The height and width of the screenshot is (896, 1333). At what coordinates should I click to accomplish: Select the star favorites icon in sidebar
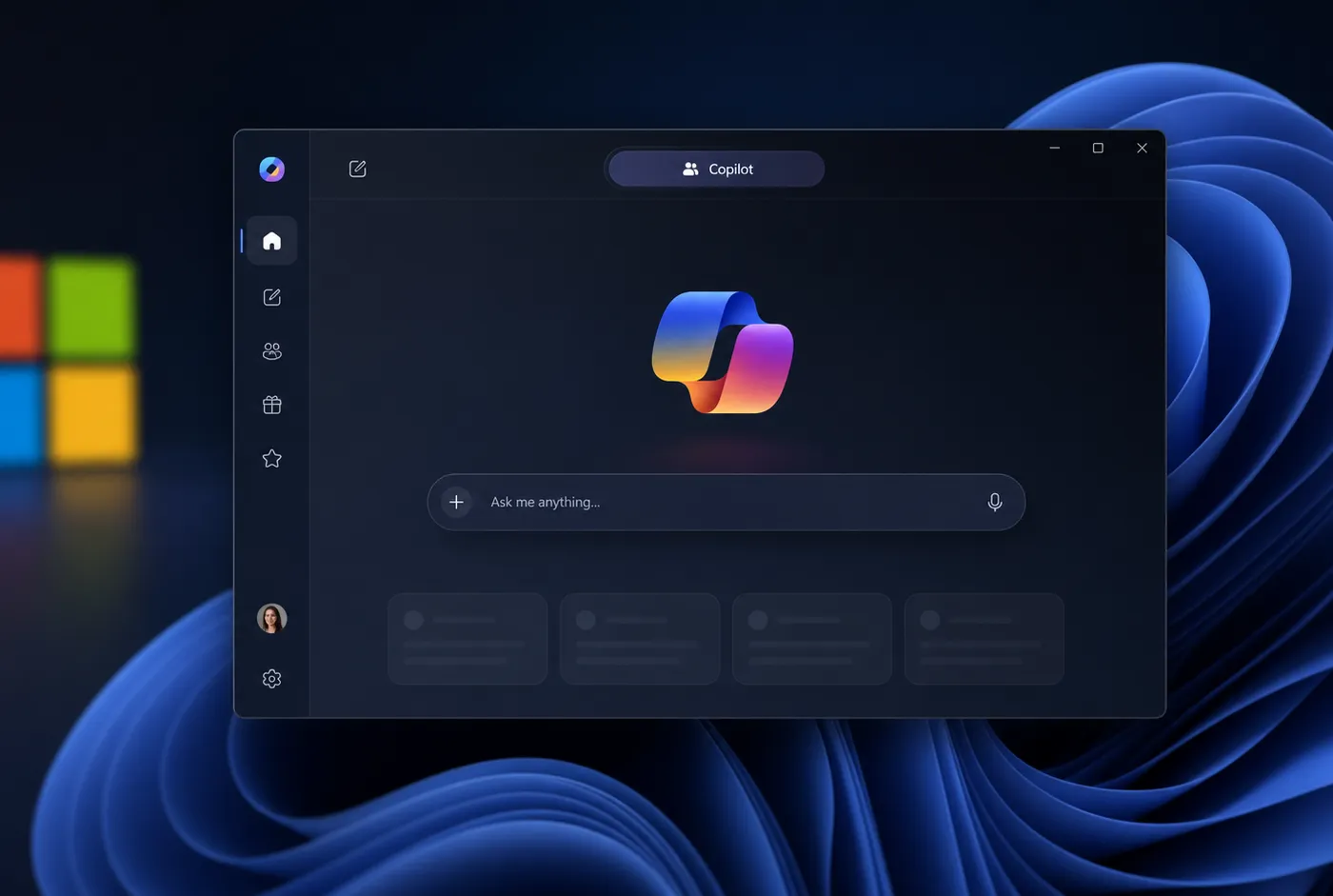(271, 458)
